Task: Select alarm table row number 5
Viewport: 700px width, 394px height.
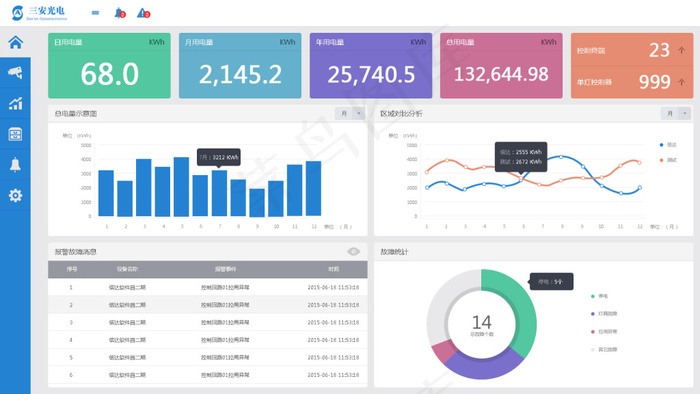Action: (x=208, y=357)
